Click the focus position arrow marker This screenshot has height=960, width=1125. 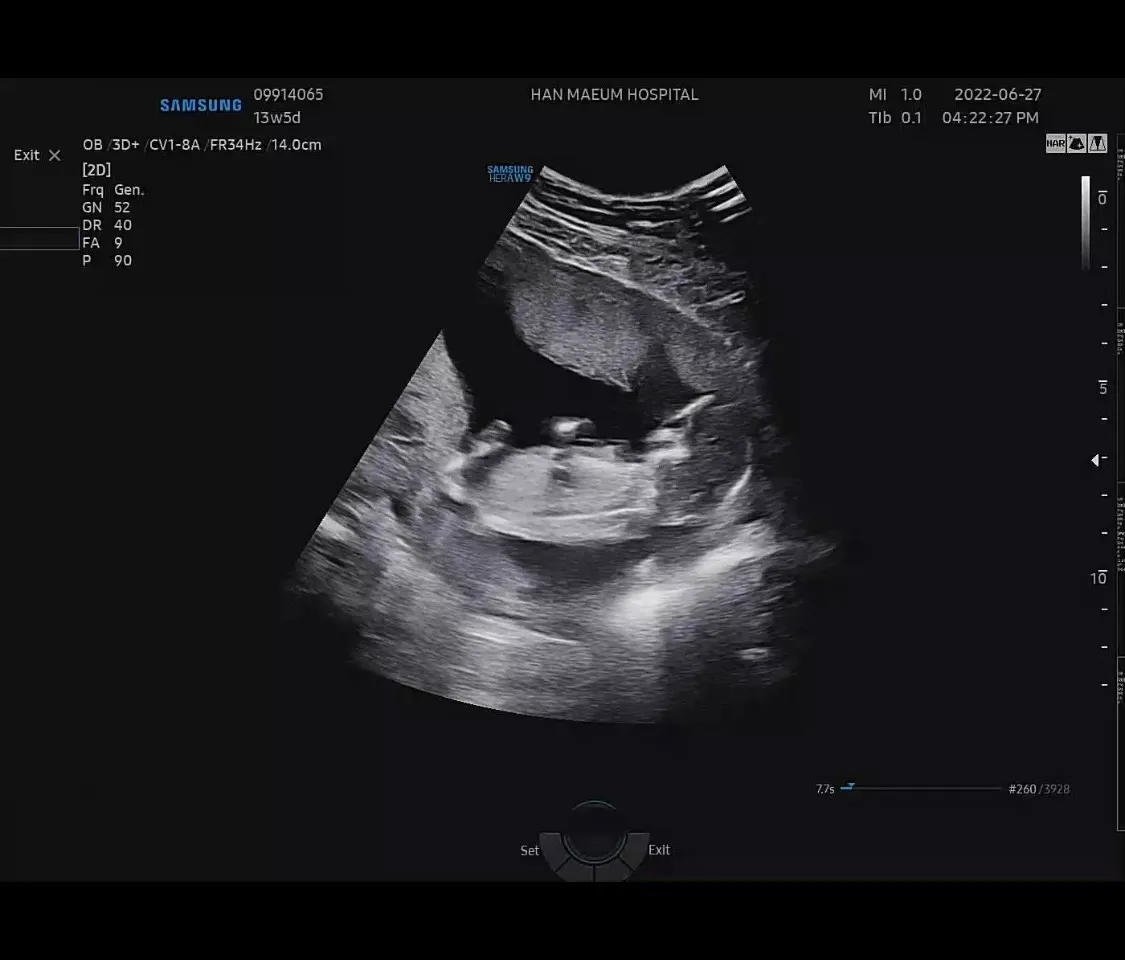pyautogui.click(x=1096, y=460)
